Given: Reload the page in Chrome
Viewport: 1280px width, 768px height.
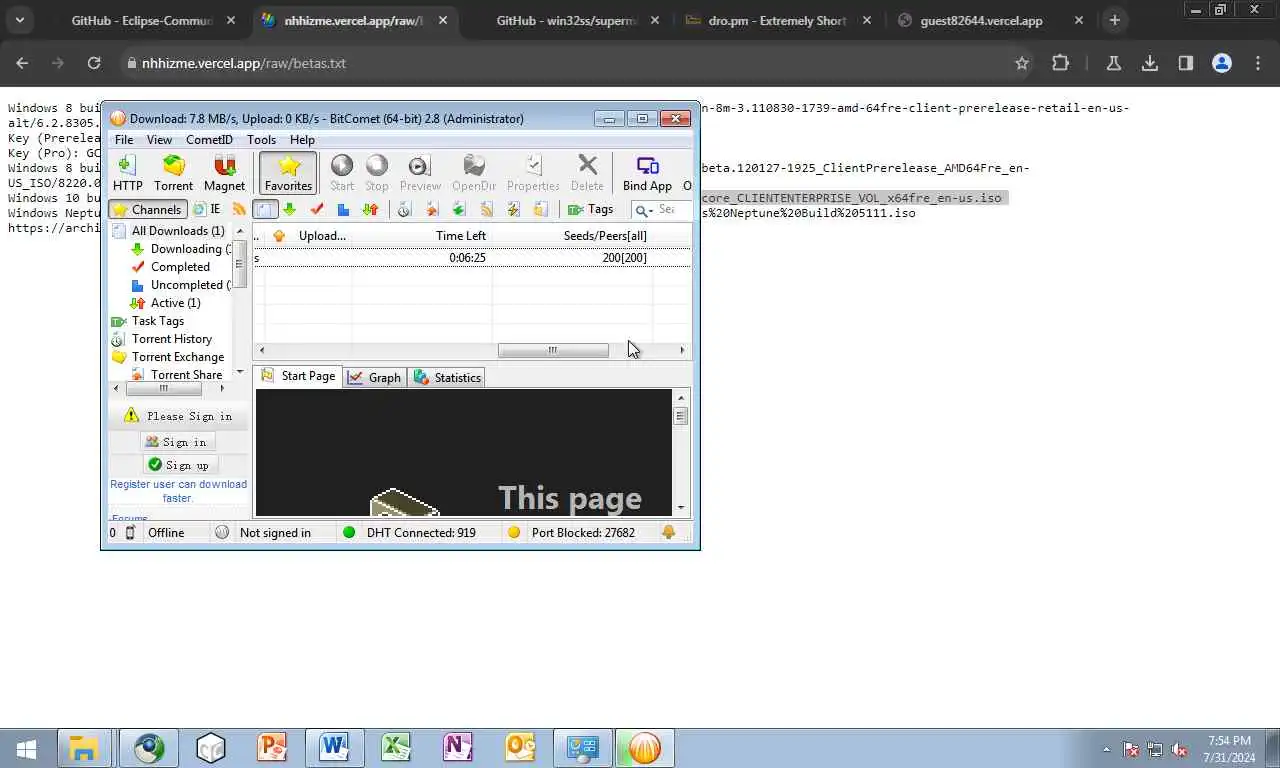Looking at the screenshot, I should (x=94, y=63).
